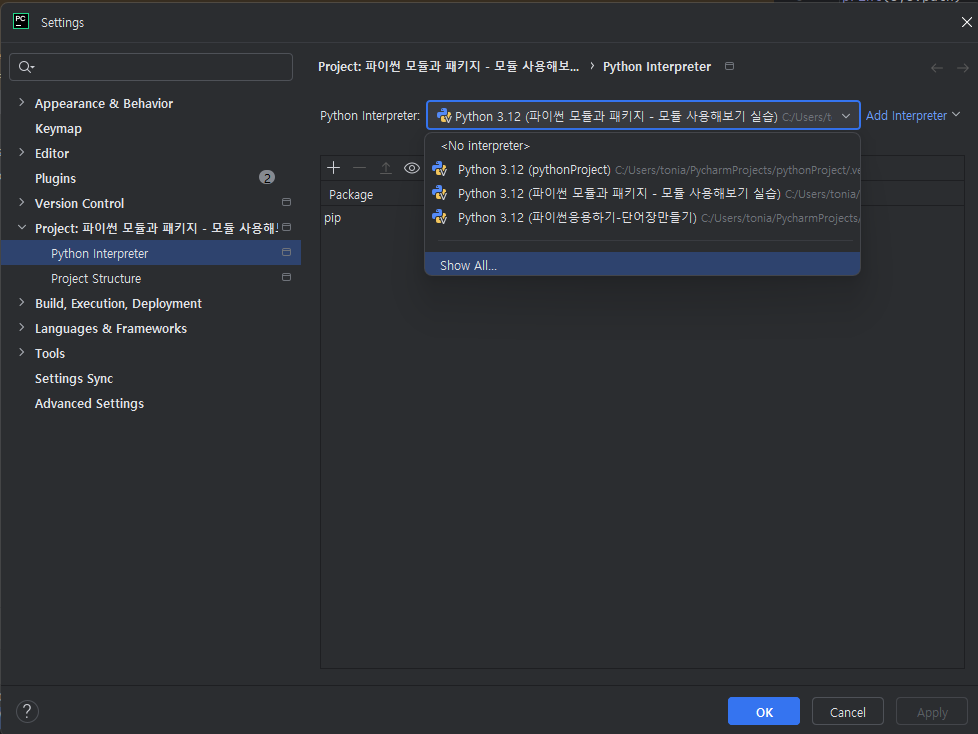Viewport: 978px width, 734px height.
Task: Click the uninstall package minus icon
Action: click(359, 168)
